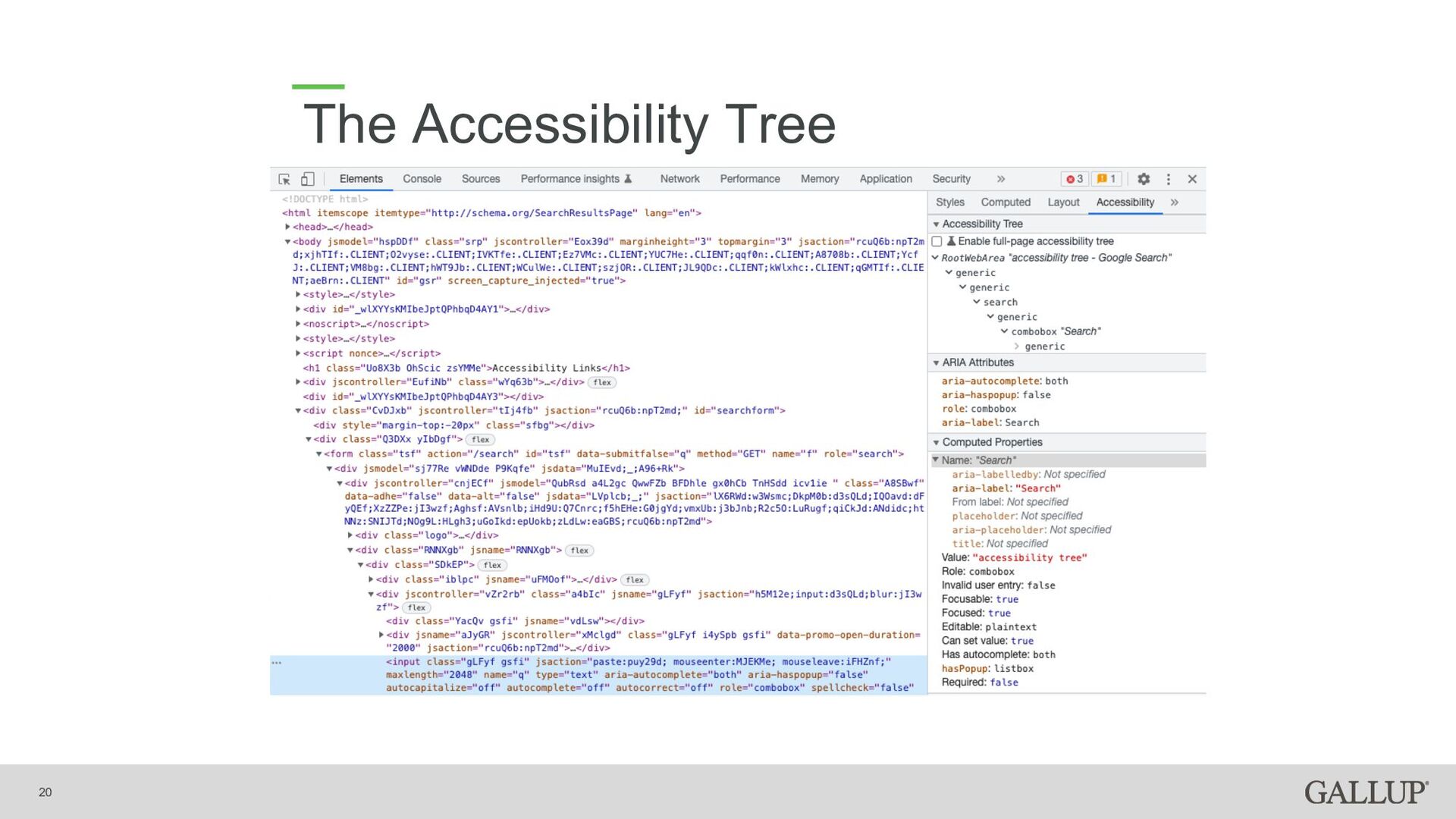Click flex badge on Q3DXx div
Image resolution: width=1456 pixels, height=819 pixels.
click(480, 440)
